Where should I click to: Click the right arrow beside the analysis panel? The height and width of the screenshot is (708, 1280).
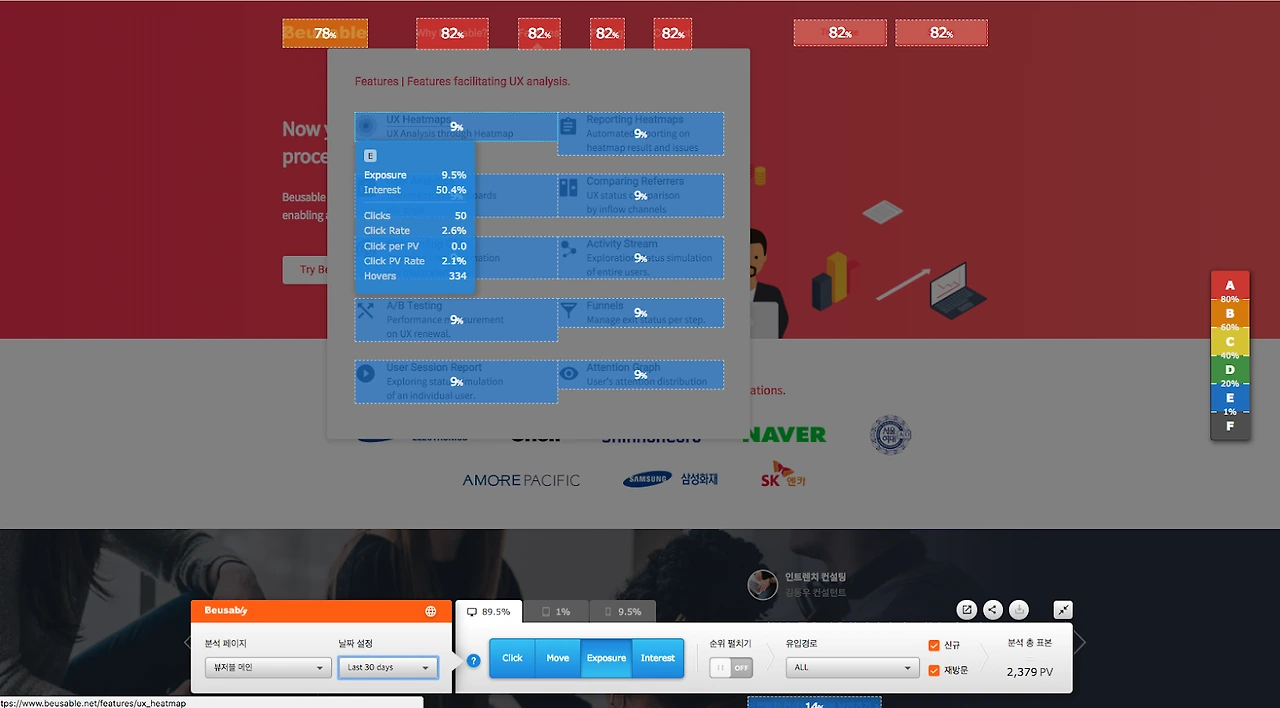(x=1080, y=643)
